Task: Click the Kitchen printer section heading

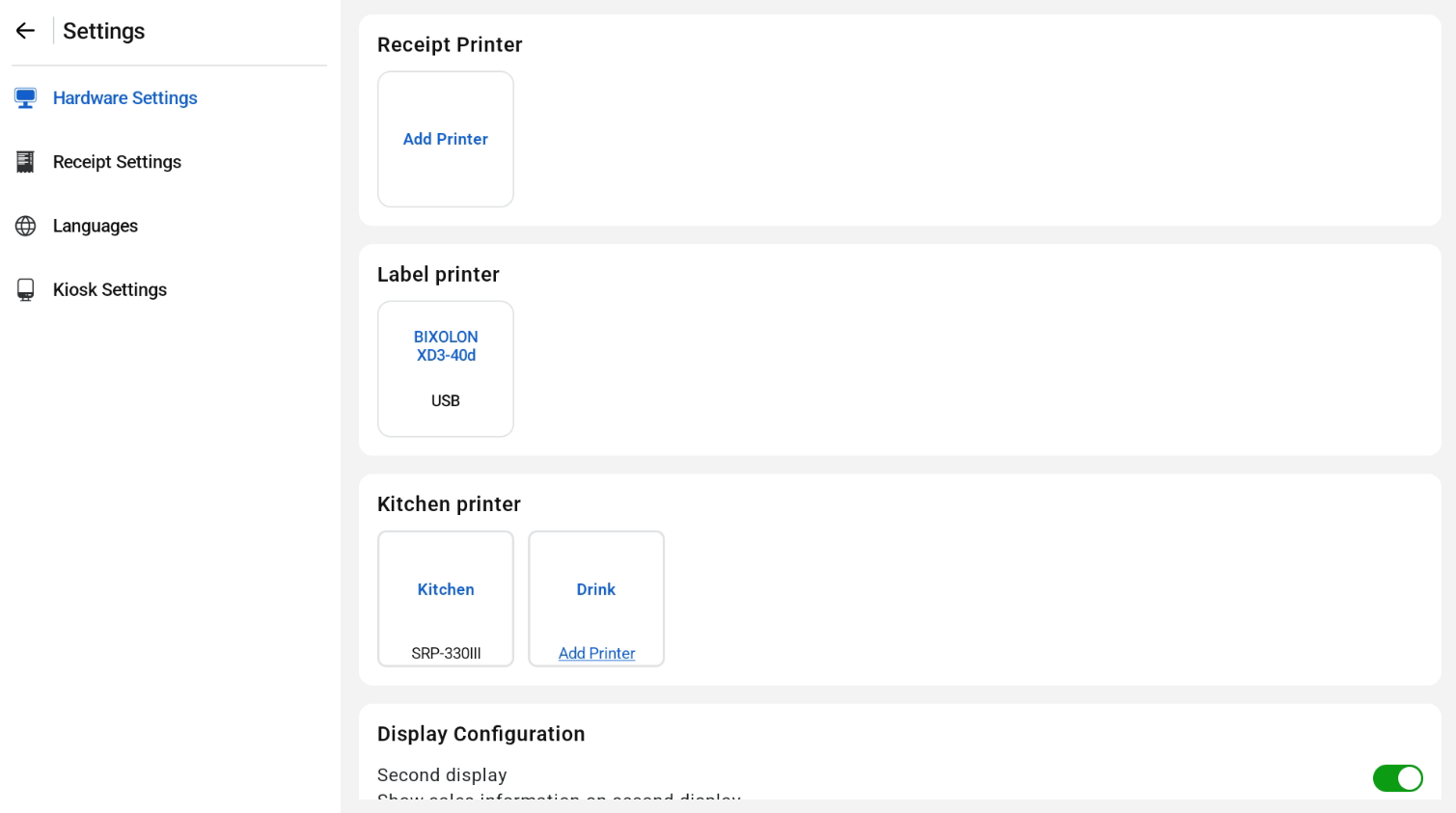Action: pyautogui.click(x=449, y=503)
